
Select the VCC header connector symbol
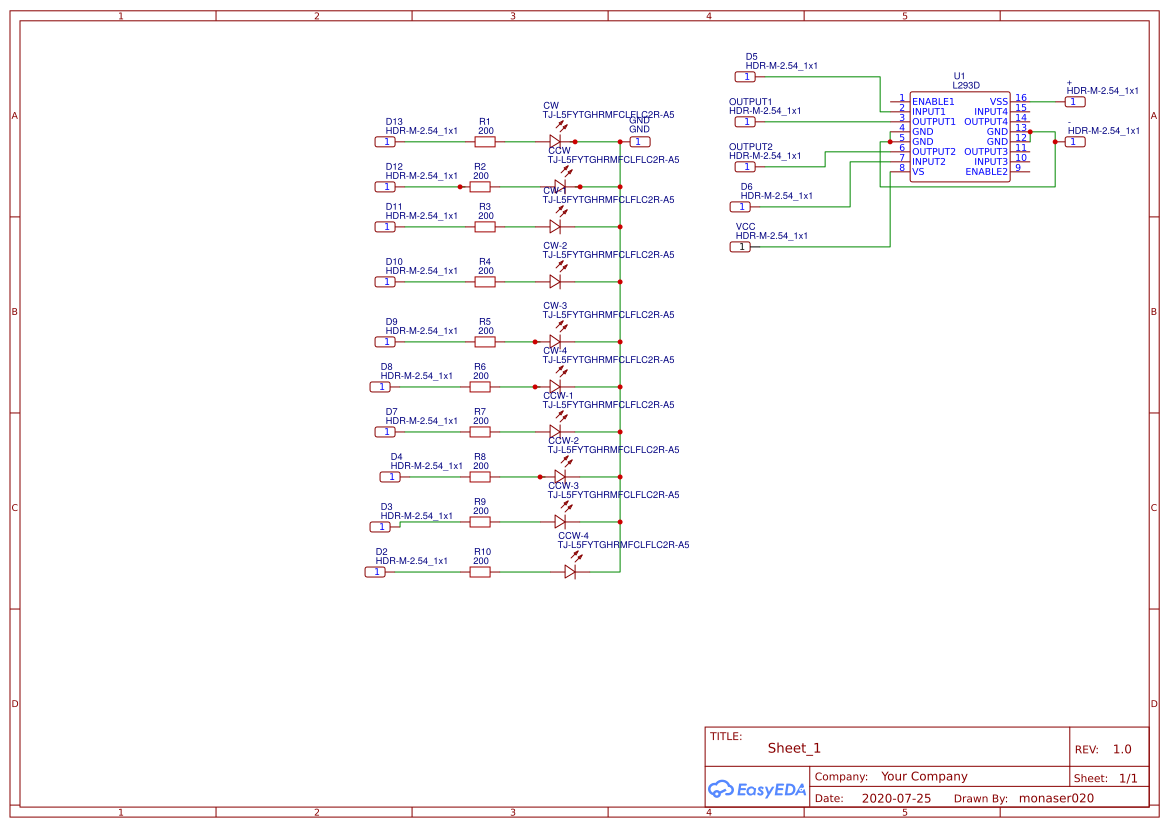740,246
